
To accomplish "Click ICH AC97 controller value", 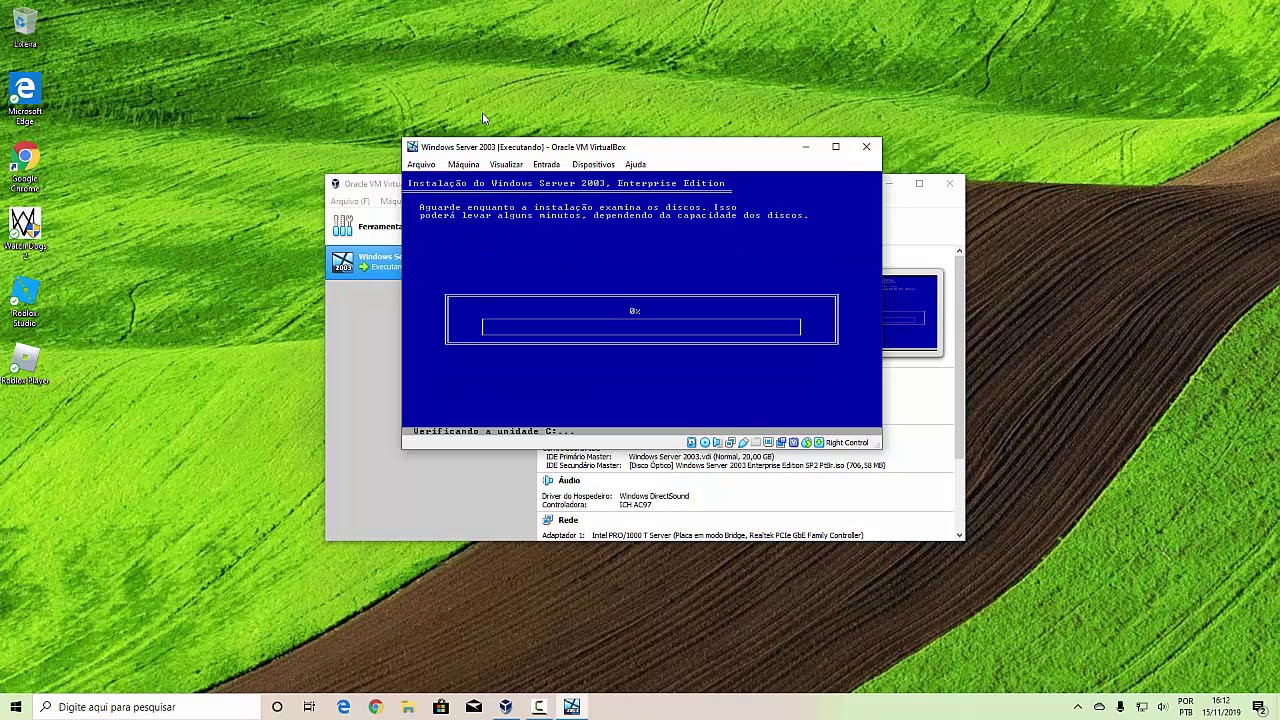I will tap(635, 505).
